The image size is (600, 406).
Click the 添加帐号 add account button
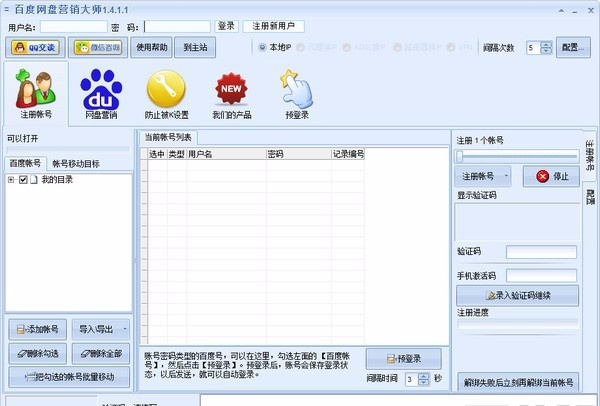pos(38,329)
